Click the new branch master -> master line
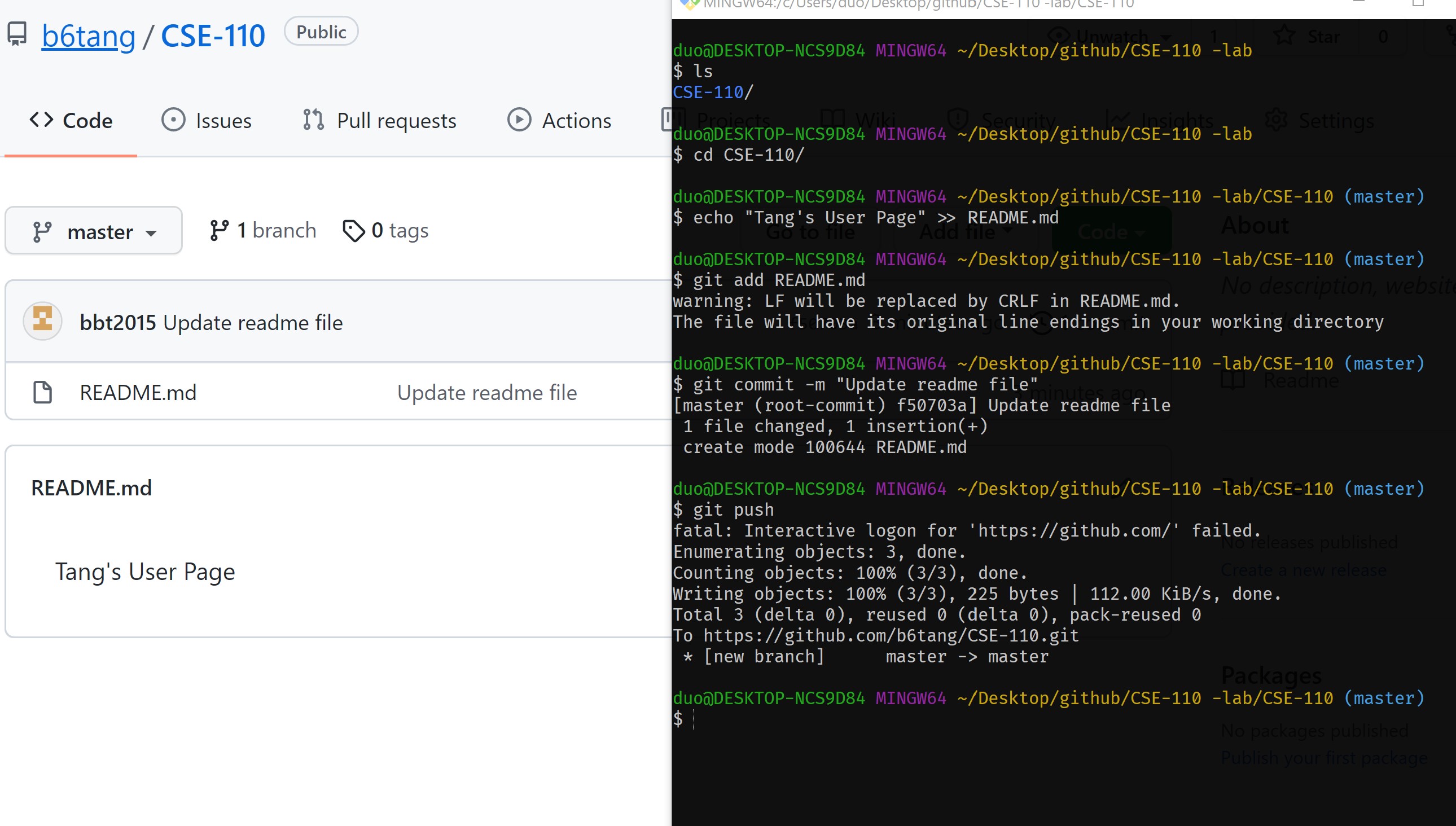Image resolution: width=1456 pixels, height=826 pixels. click(865, 656)
